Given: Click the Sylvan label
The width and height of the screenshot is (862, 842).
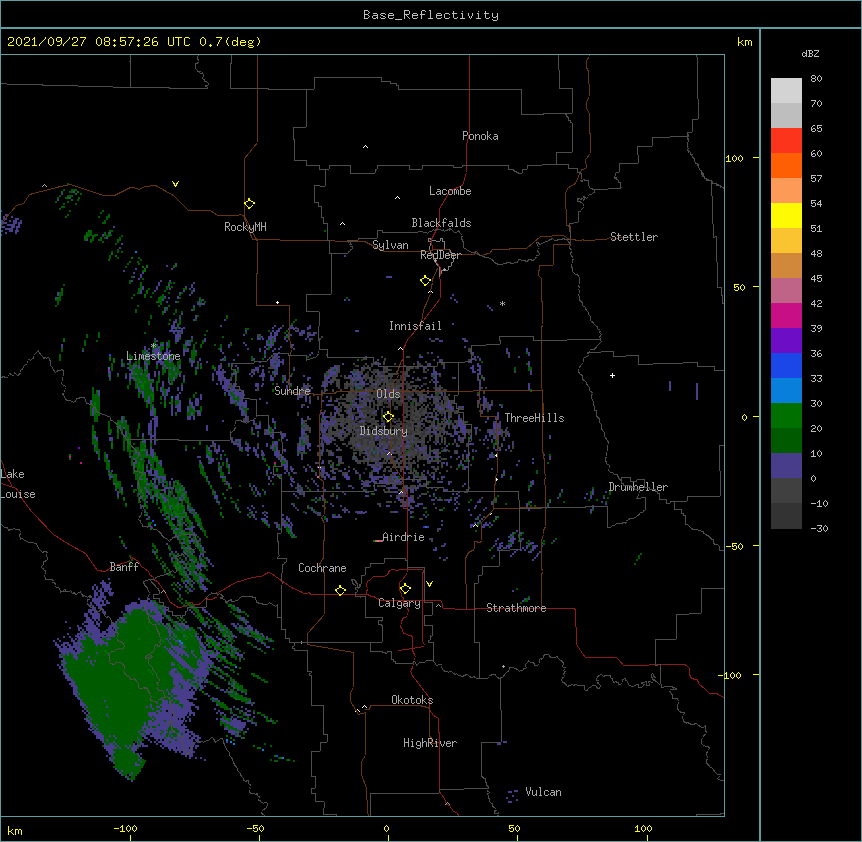Looking at the screenshot, I should [390, 245].
